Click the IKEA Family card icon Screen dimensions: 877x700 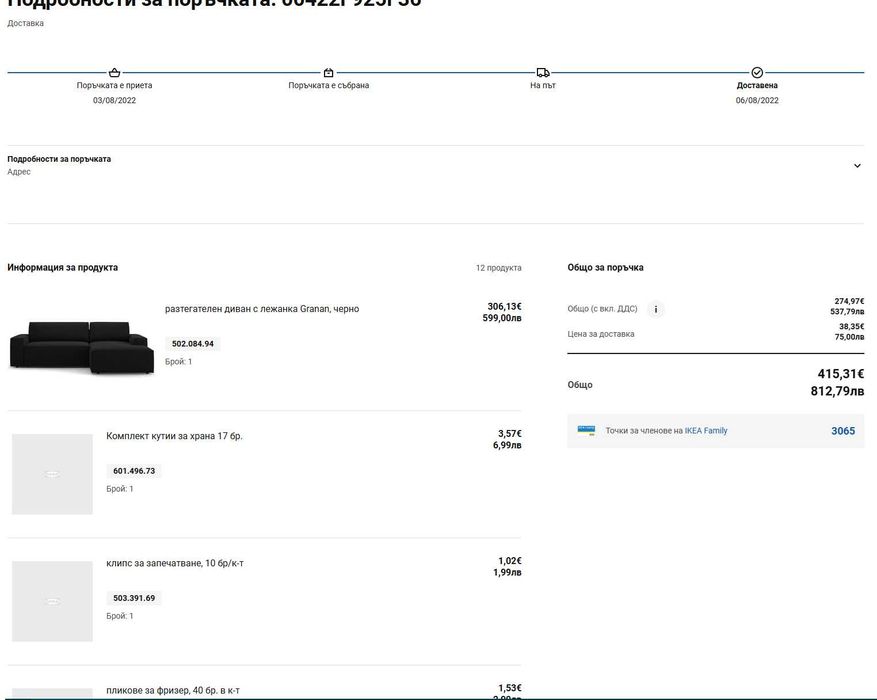click(x=586, y=431)
